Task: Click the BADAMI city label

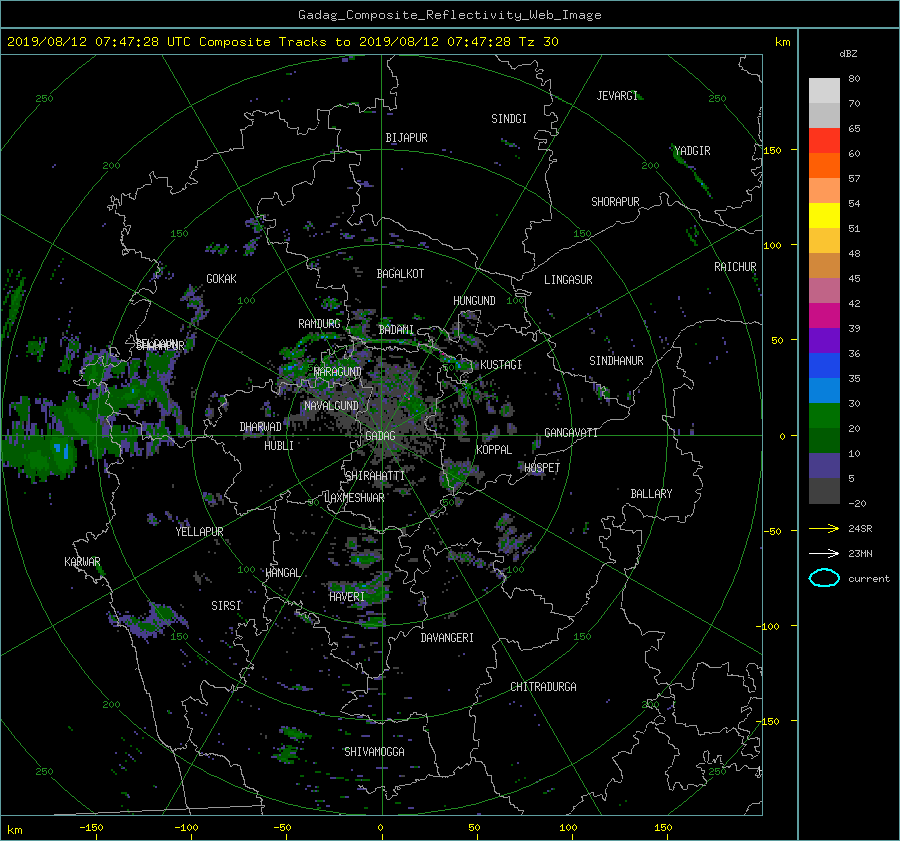Action: pos(396,330)
